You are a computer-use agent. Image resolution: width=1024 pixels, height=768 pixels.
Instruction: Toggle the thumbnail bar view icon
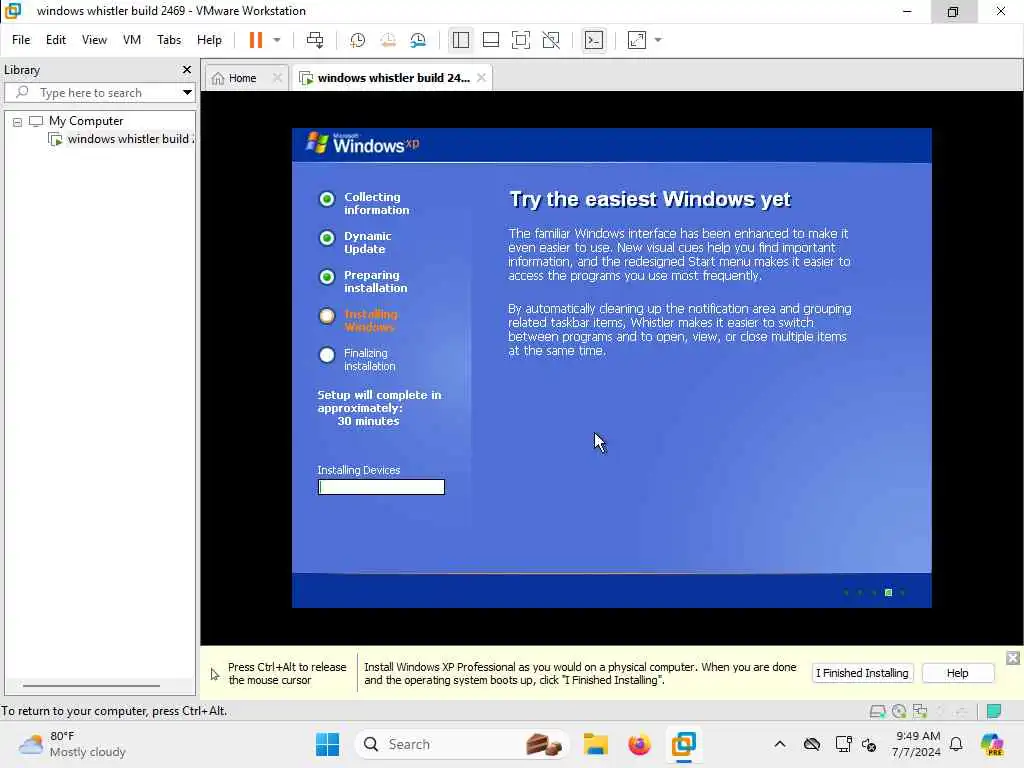490,40
